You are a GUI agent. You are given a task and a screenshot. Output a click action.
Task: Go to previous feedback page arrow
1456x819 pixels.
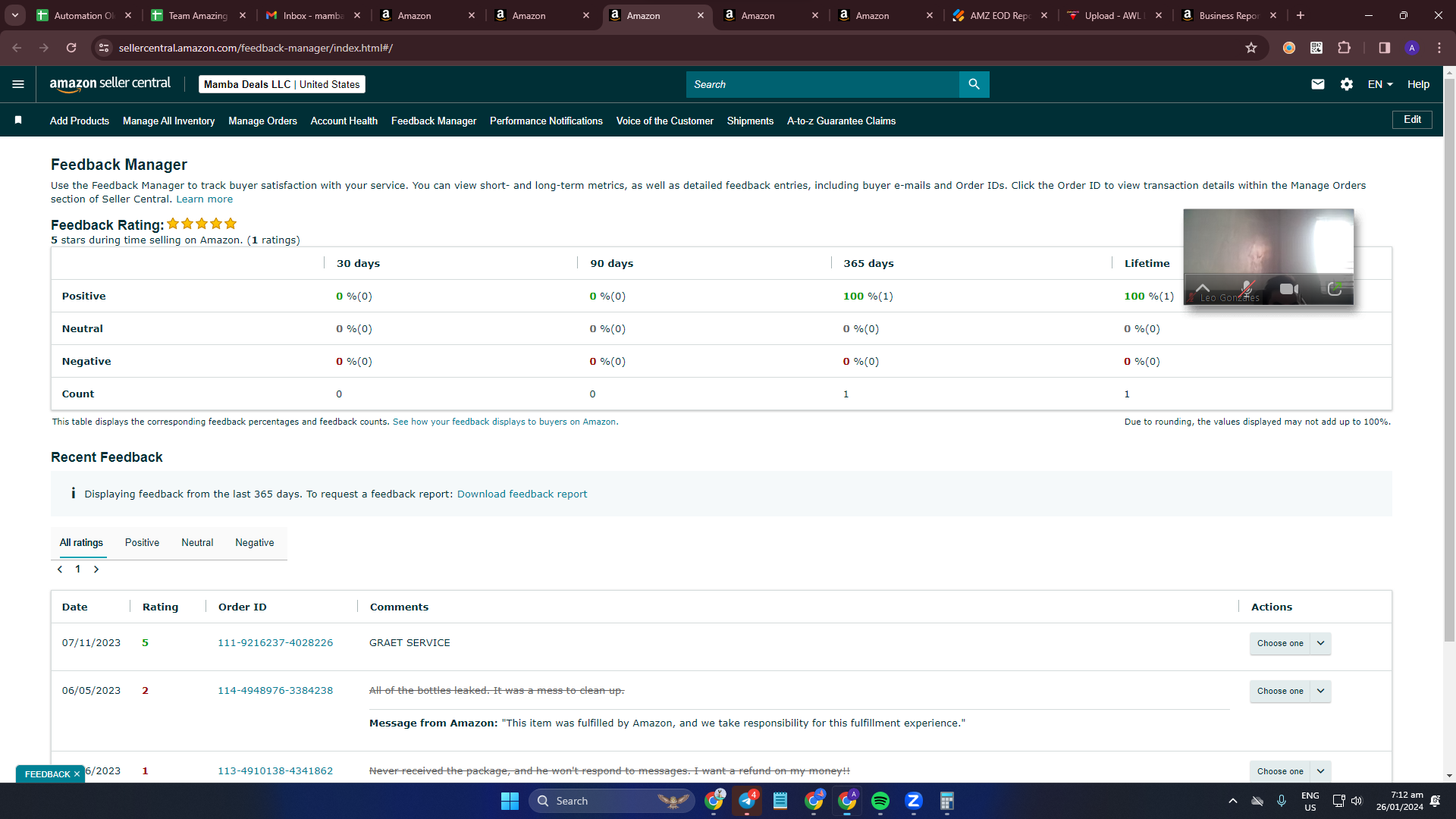pos(60,570)
